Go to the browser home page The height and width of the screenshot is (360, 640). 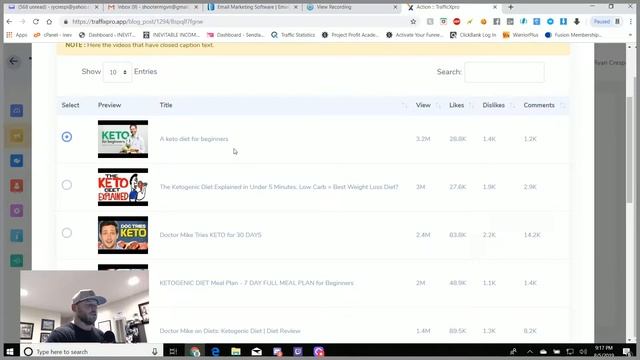(x=49, y=22)
